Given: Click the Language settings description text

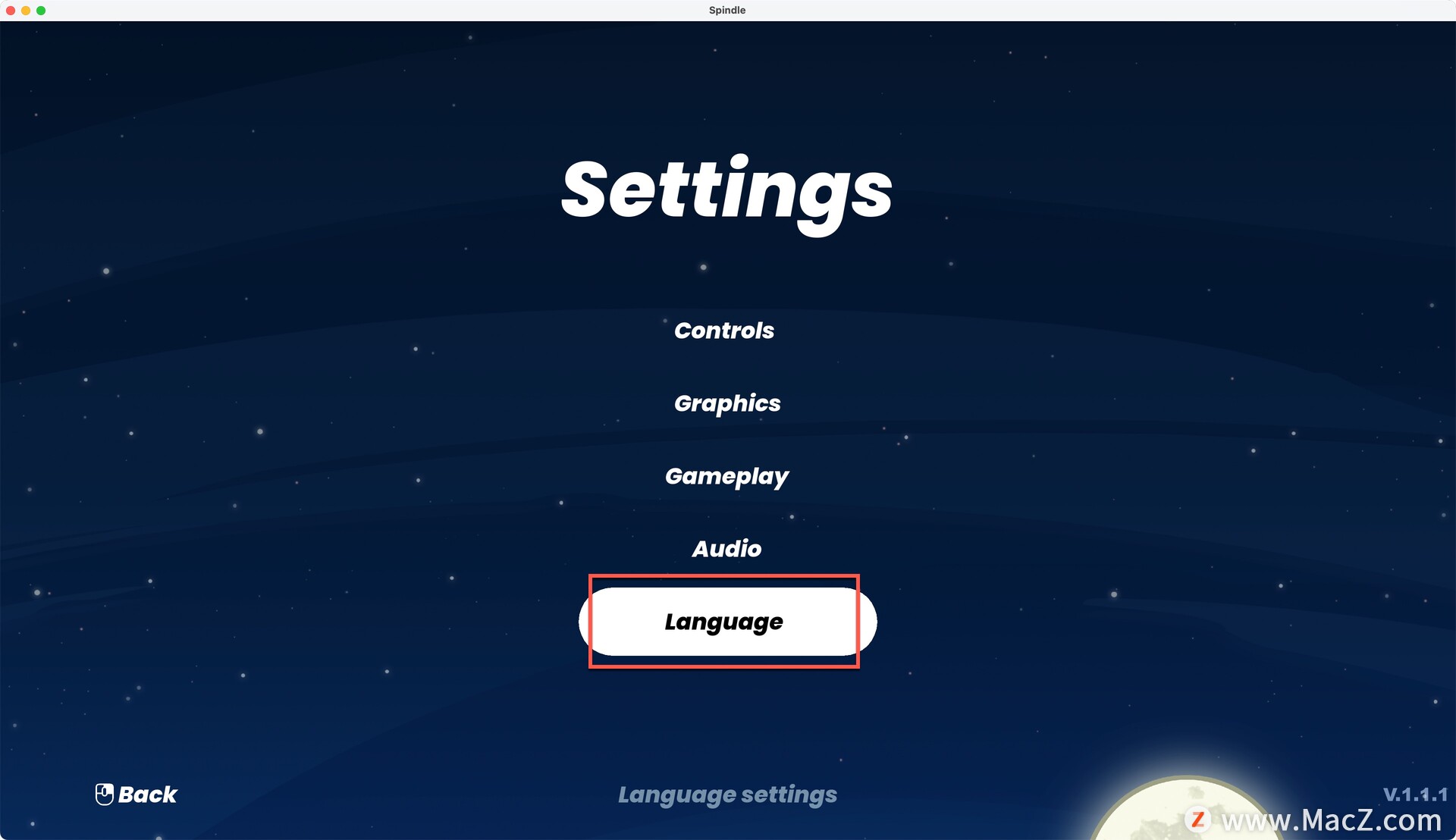Looking at the screenshot, I should pos(726,795).
